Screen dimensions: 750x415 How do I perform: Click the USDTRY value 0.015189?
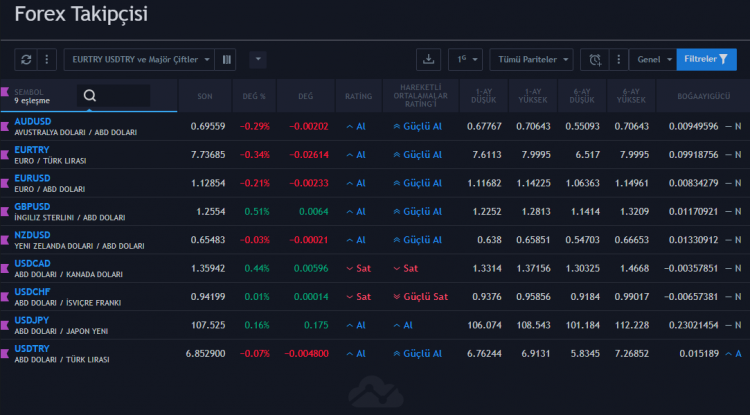pyautogui.click(x=699, y=354)
